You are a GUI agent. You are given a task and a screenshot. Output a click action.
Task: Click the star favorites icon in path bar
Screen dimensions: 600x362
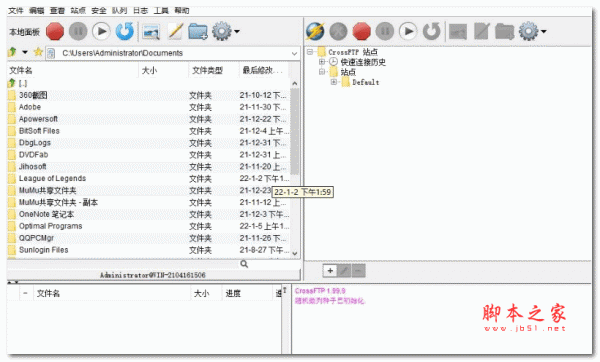coord(38,52)
